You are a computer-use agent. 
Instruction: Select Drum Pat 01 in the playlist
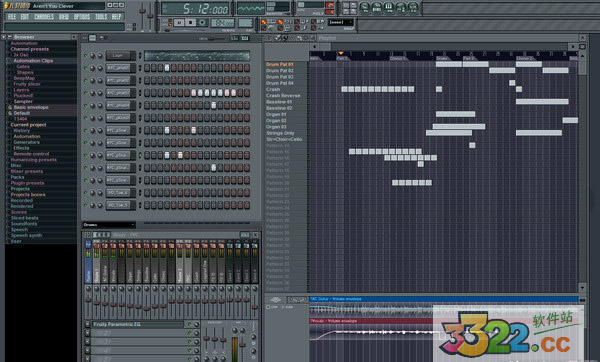(280, 64)
